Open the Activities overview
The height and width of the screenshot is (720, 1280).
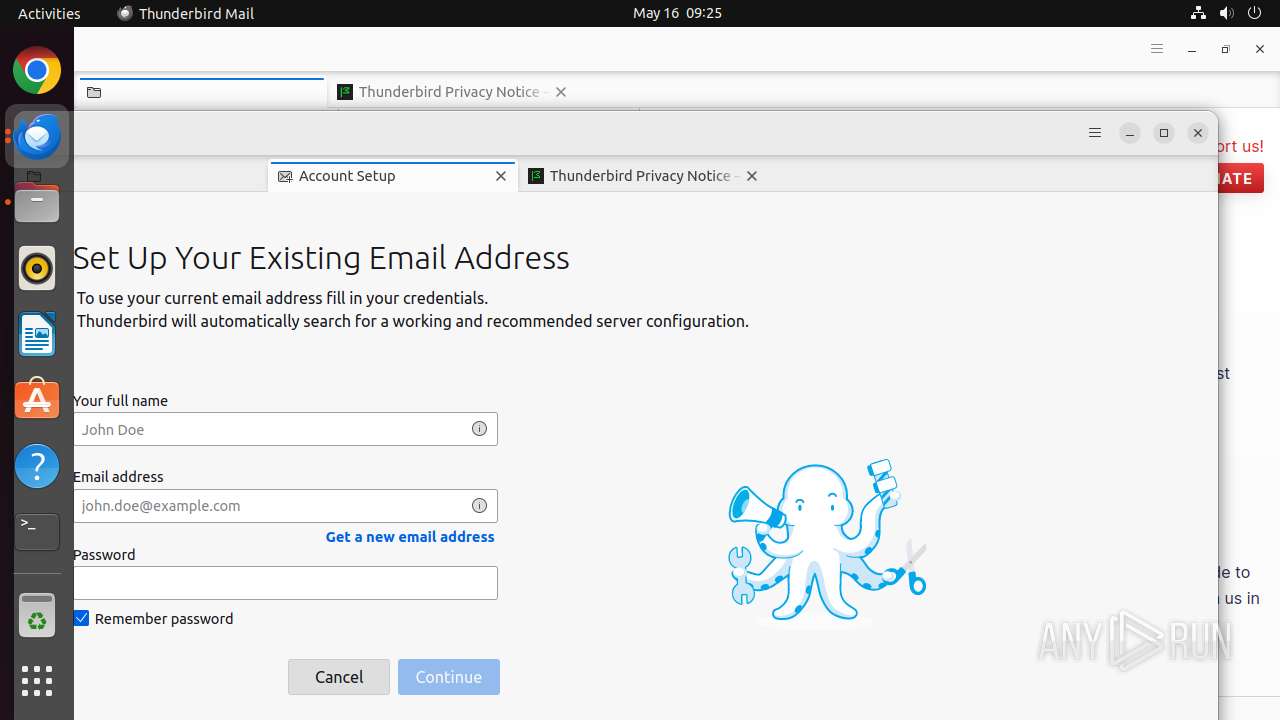tap(49, 13)
